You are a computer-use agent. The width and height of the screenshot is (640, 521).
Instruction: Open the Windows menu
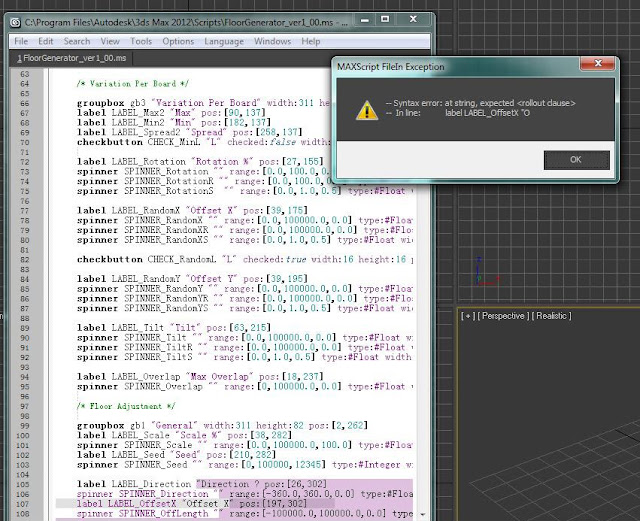[x=272, y=41]
